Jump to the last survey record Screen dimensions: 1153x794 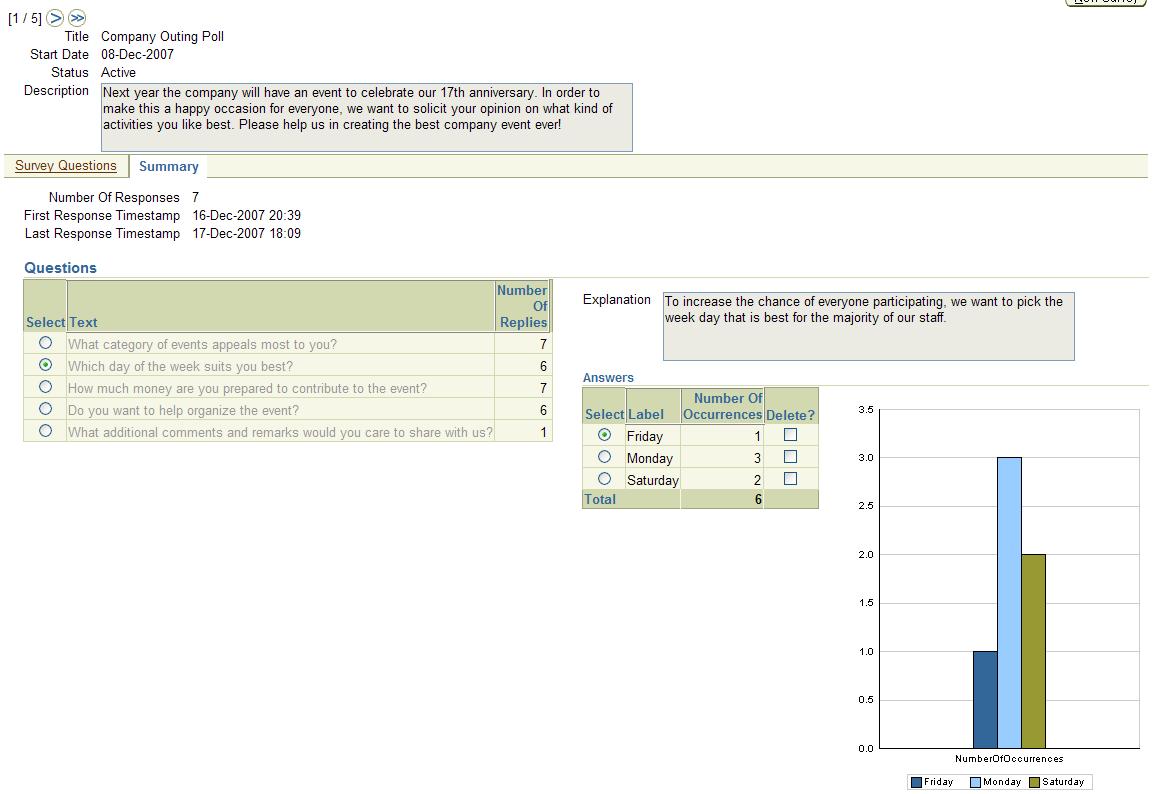coord(77,18)
